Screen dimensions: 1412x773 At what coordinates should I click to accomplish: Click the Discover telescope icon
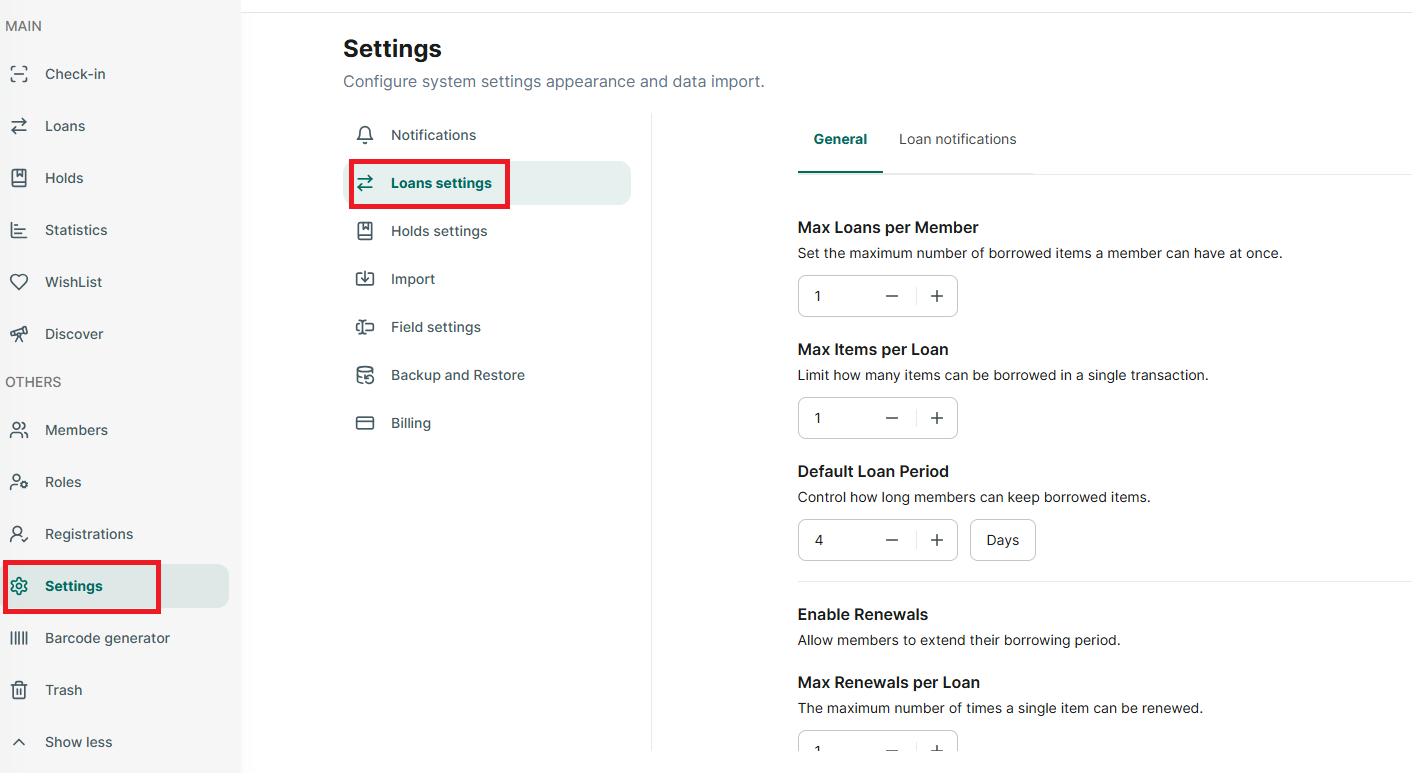[19, 334]
